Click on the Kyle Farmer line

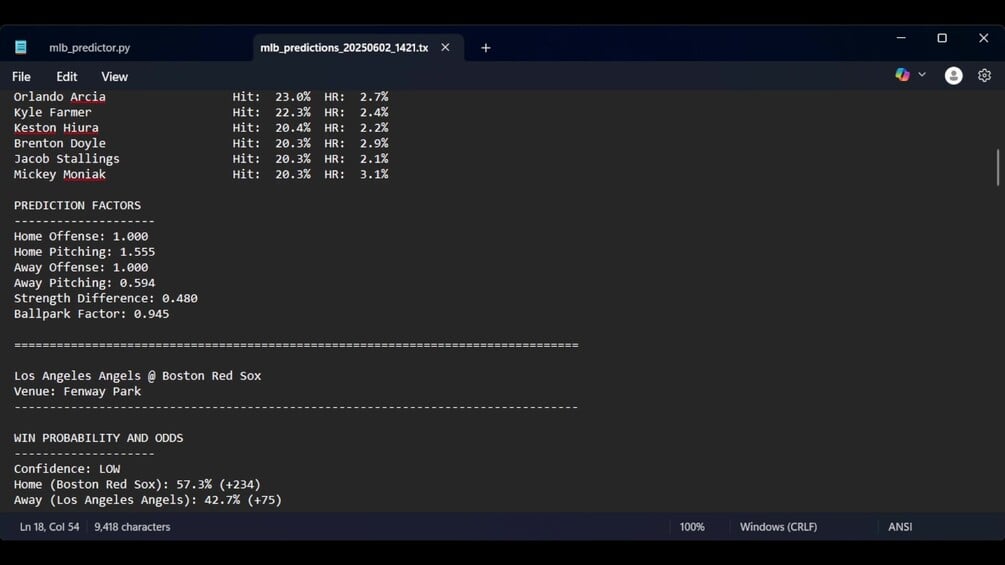201,112
